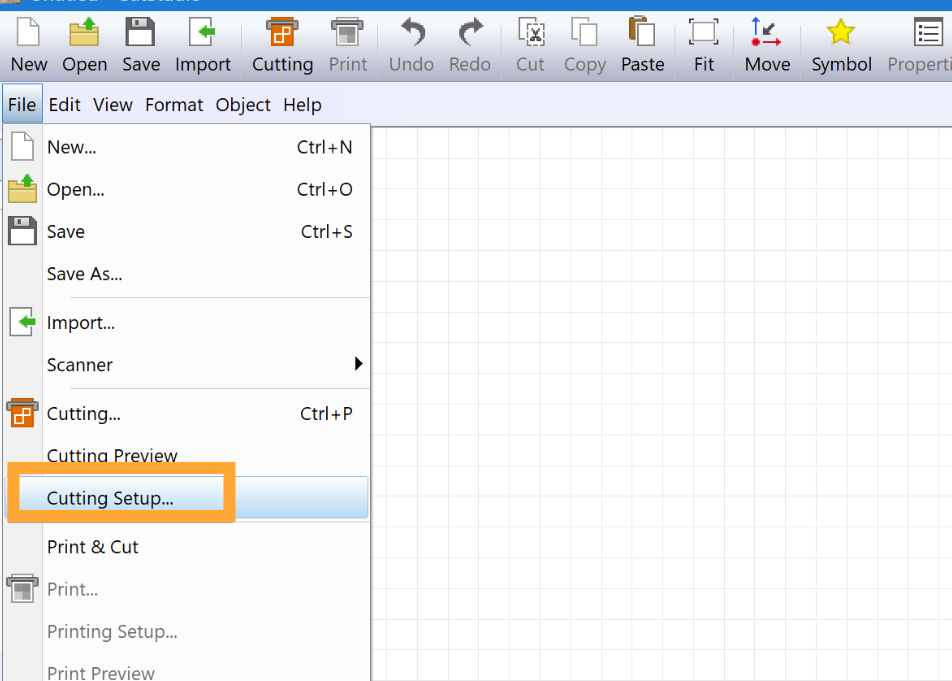The height and width of the screenshot is (681, 952).
Task: Click the Properties toolbar icon
Action: click(x=928, y=33)
